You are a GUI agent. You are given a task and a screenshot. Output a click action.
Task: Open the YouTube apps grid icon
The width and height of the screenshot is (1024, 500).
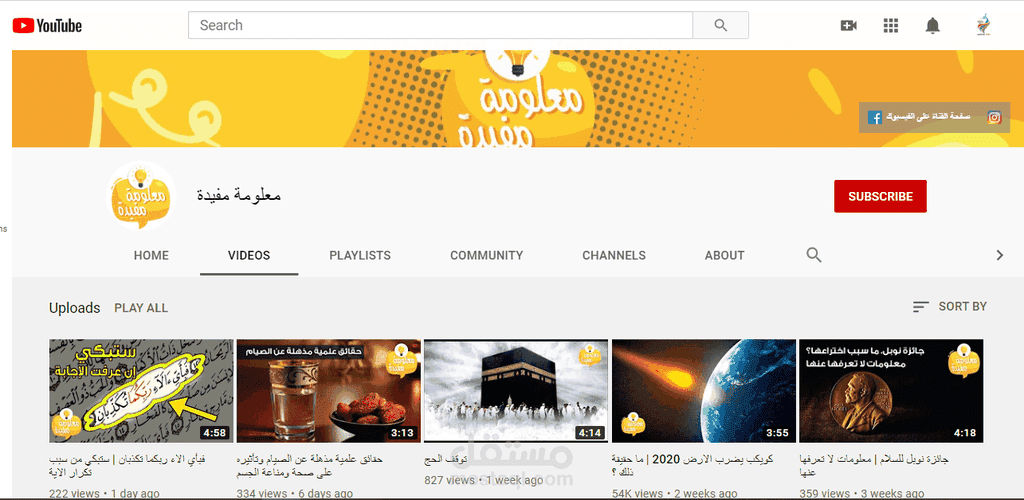891,25
